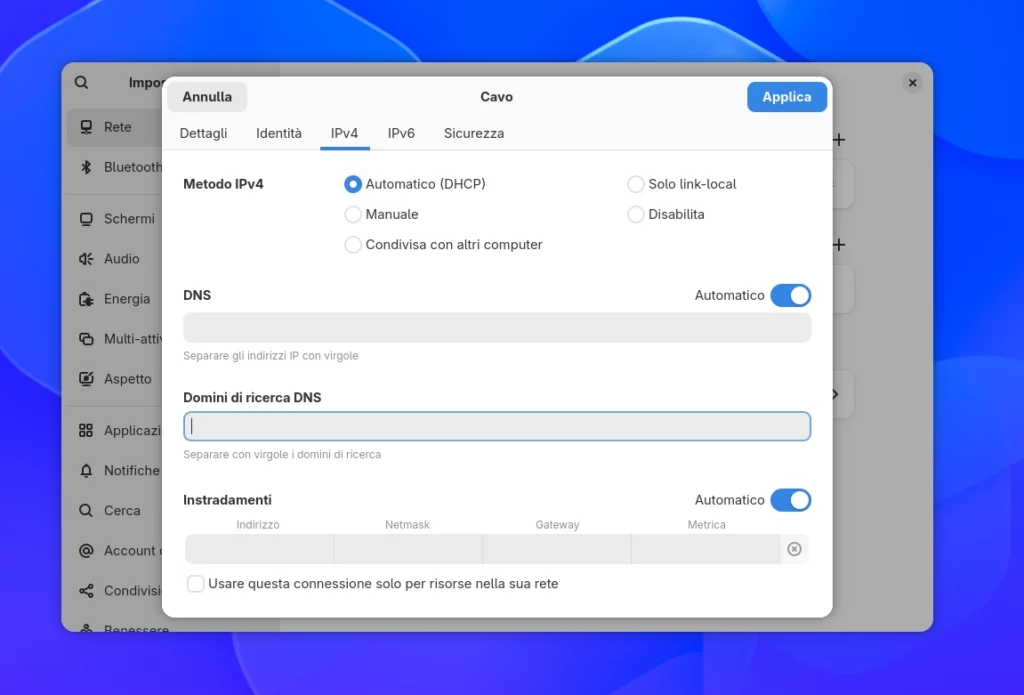This screenshot has width=1024, height=695.
Task: Click the Cavo dialog title
Action: [497, 97]
